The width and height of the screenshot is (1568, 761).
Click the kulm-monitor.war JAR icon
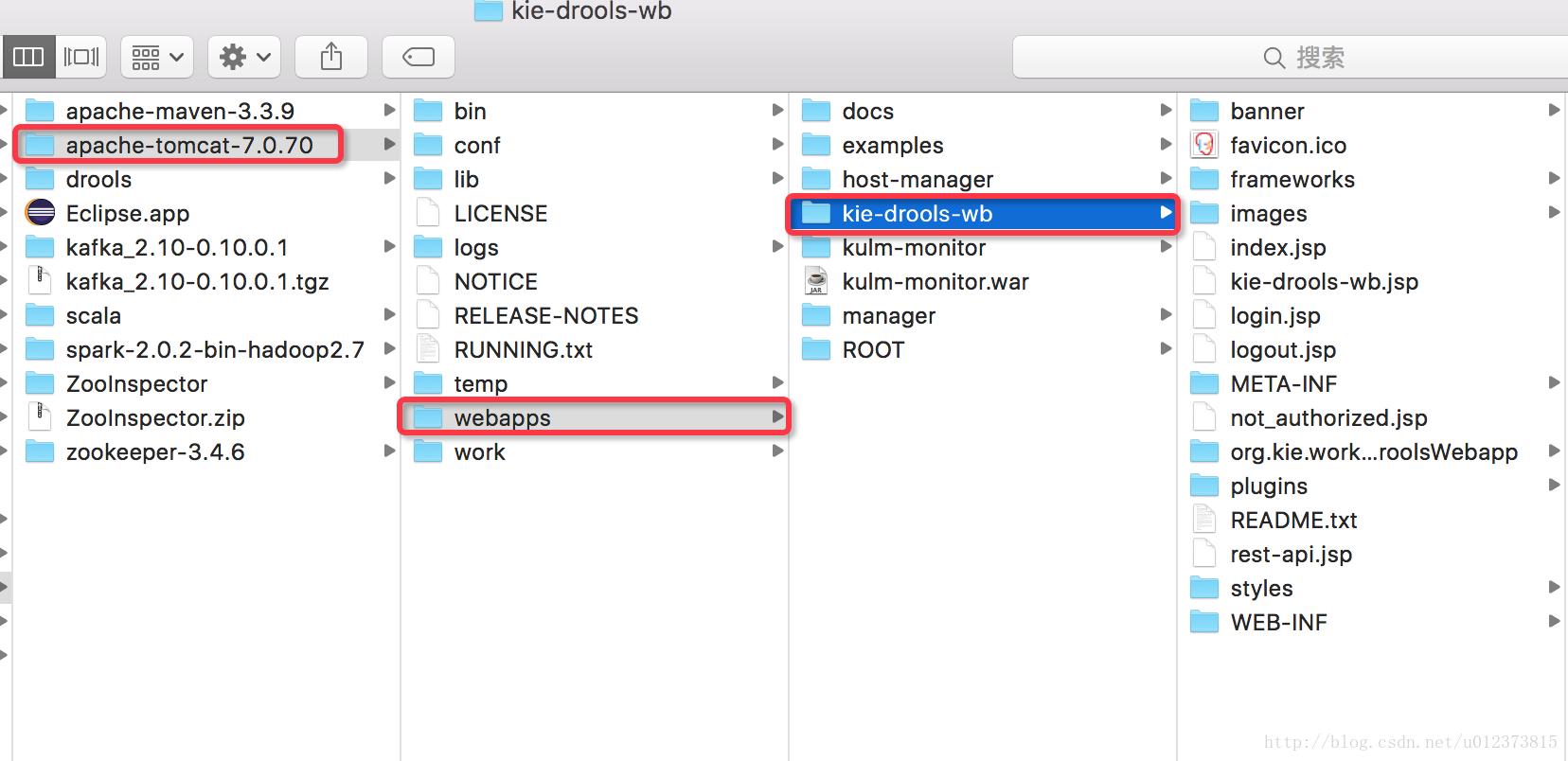point(816,281)
